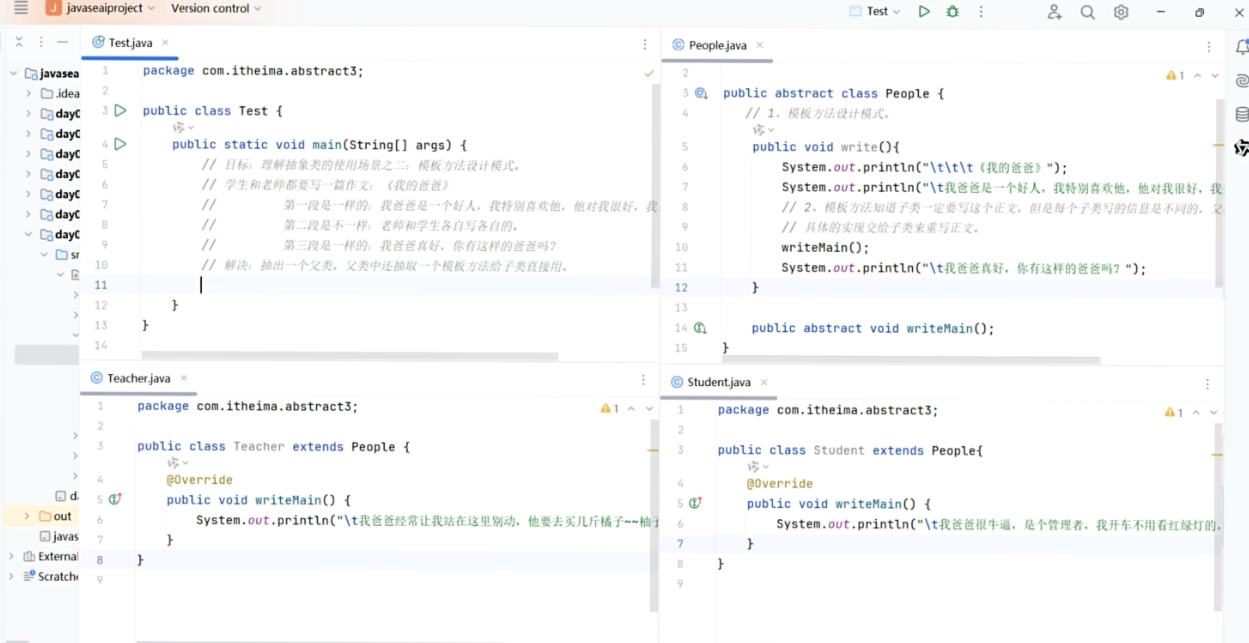Click writeMain() call in People.java
Image resolution: width=1249 pixels, height=643 pixels.
825,247
